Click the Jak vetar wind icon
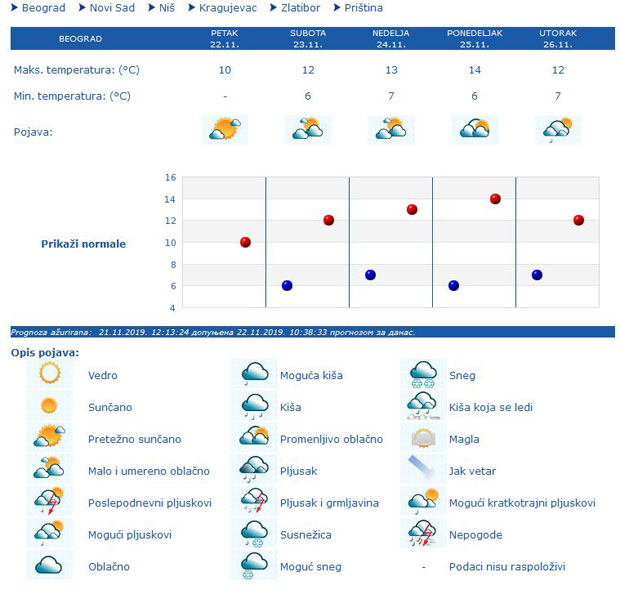 coord(424,470)
